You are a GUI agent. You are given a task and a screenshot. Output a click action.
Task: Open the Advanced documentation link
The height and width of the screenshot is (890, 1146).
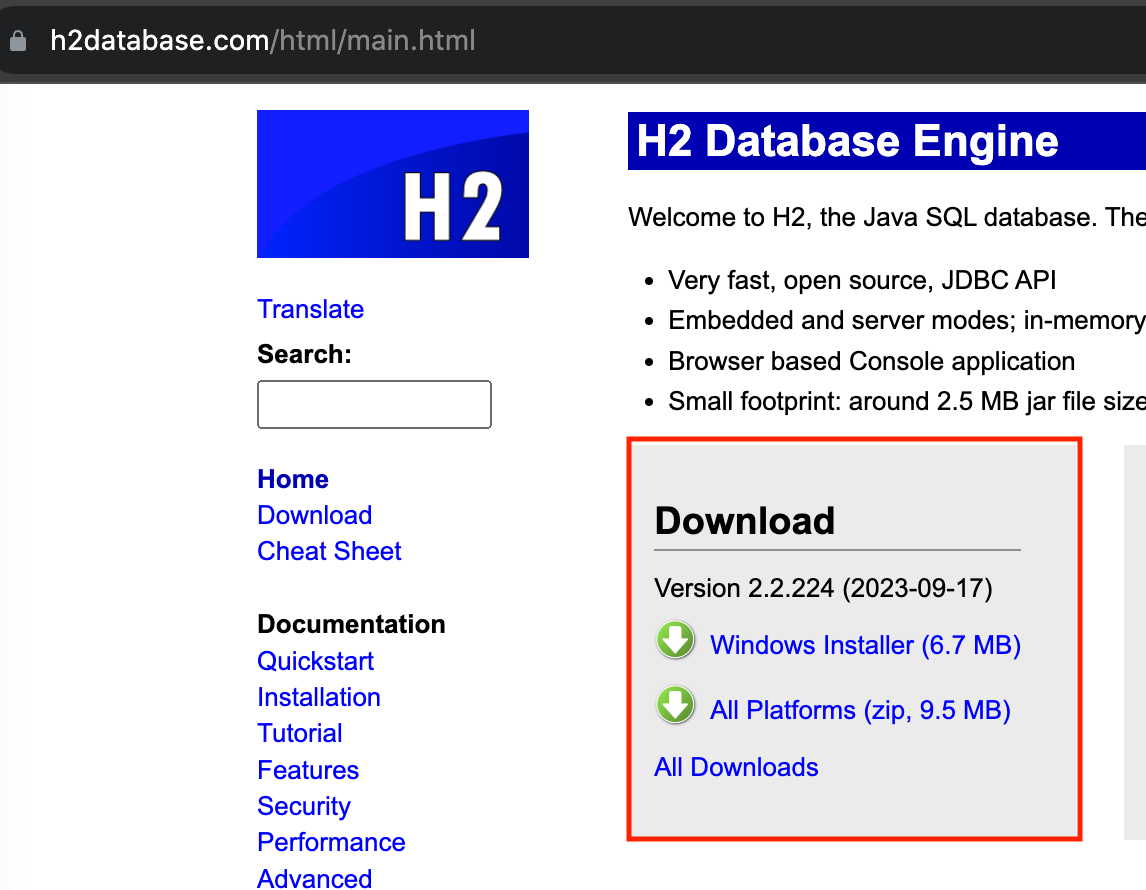[314, 878]
